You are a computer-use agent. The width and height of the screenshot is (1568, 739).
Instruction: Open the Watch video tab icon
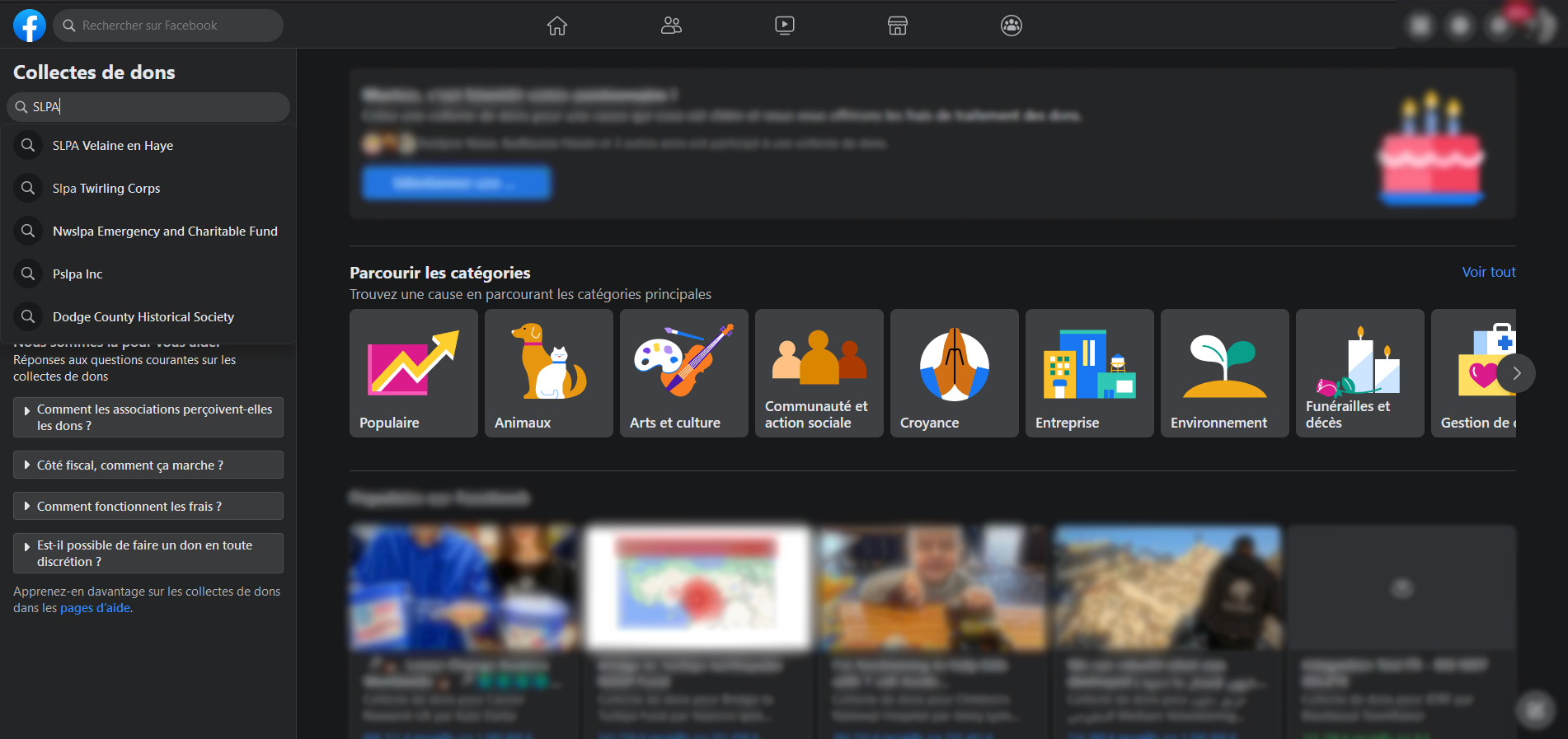point(785,26)
